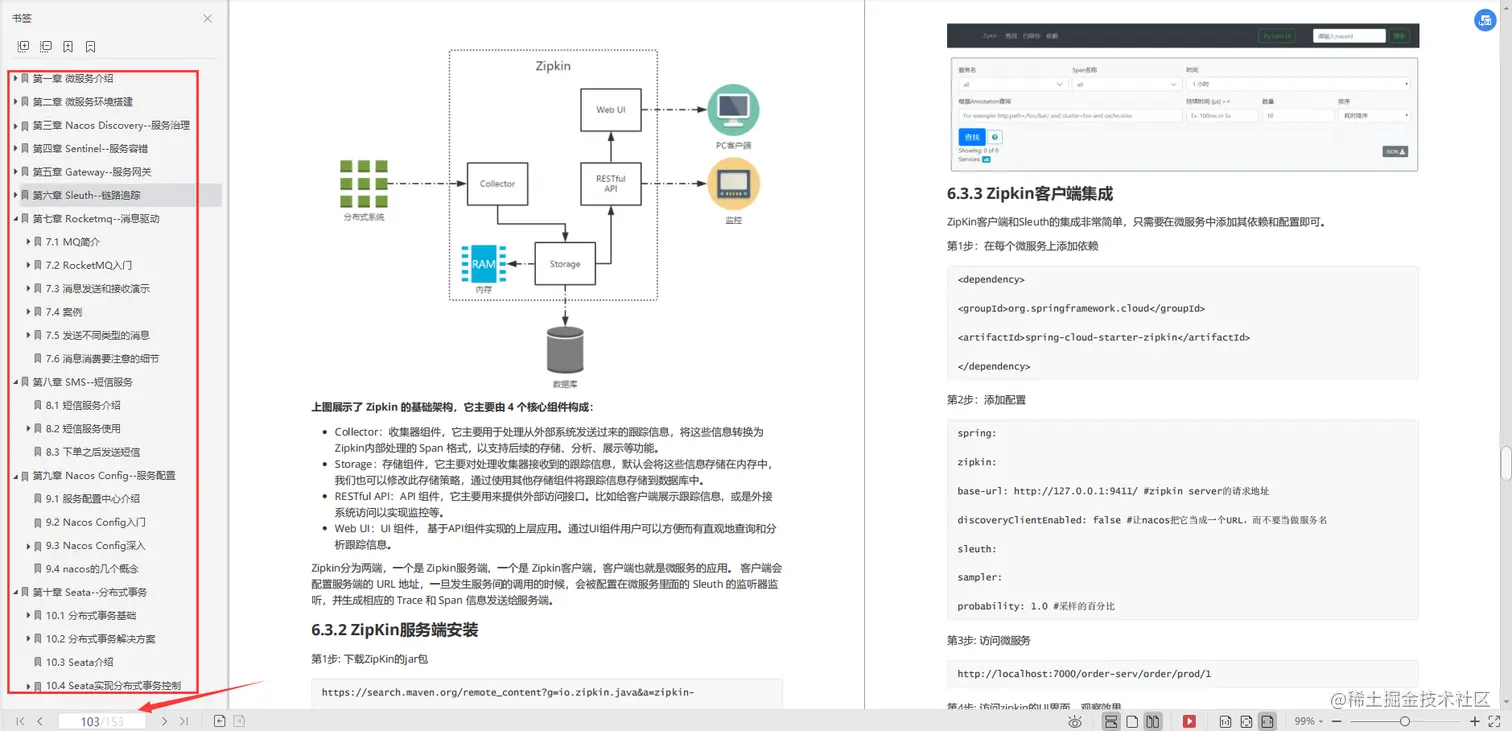Click heading 6.3.3 Zipkin客户端集成
1512x731 pixels.
tap(1030, 193)
